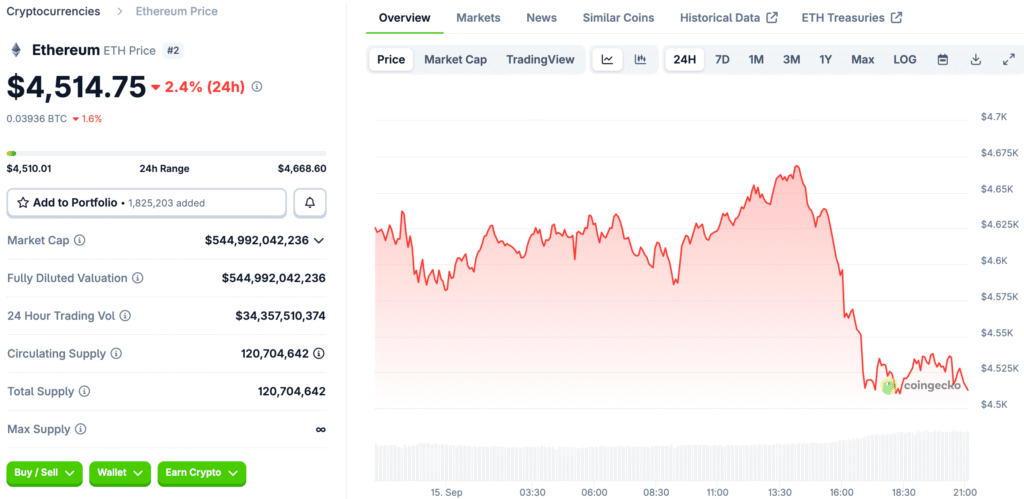Select Max time range
This screenshot has width=1024, height=499.
(x=863, y=59)
